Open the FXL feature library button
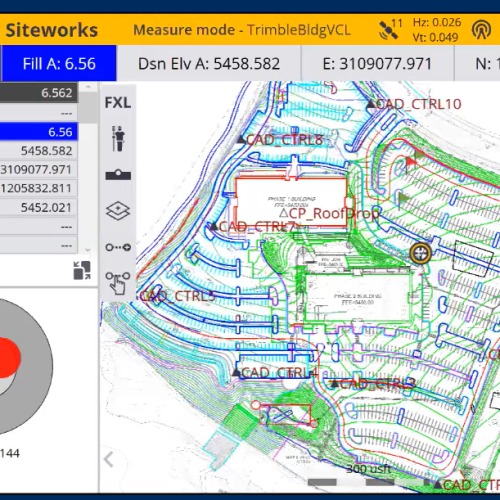Image resolution: width=500 pixels, height=500 pixels. pyautogui.click(x=118, y=103)
